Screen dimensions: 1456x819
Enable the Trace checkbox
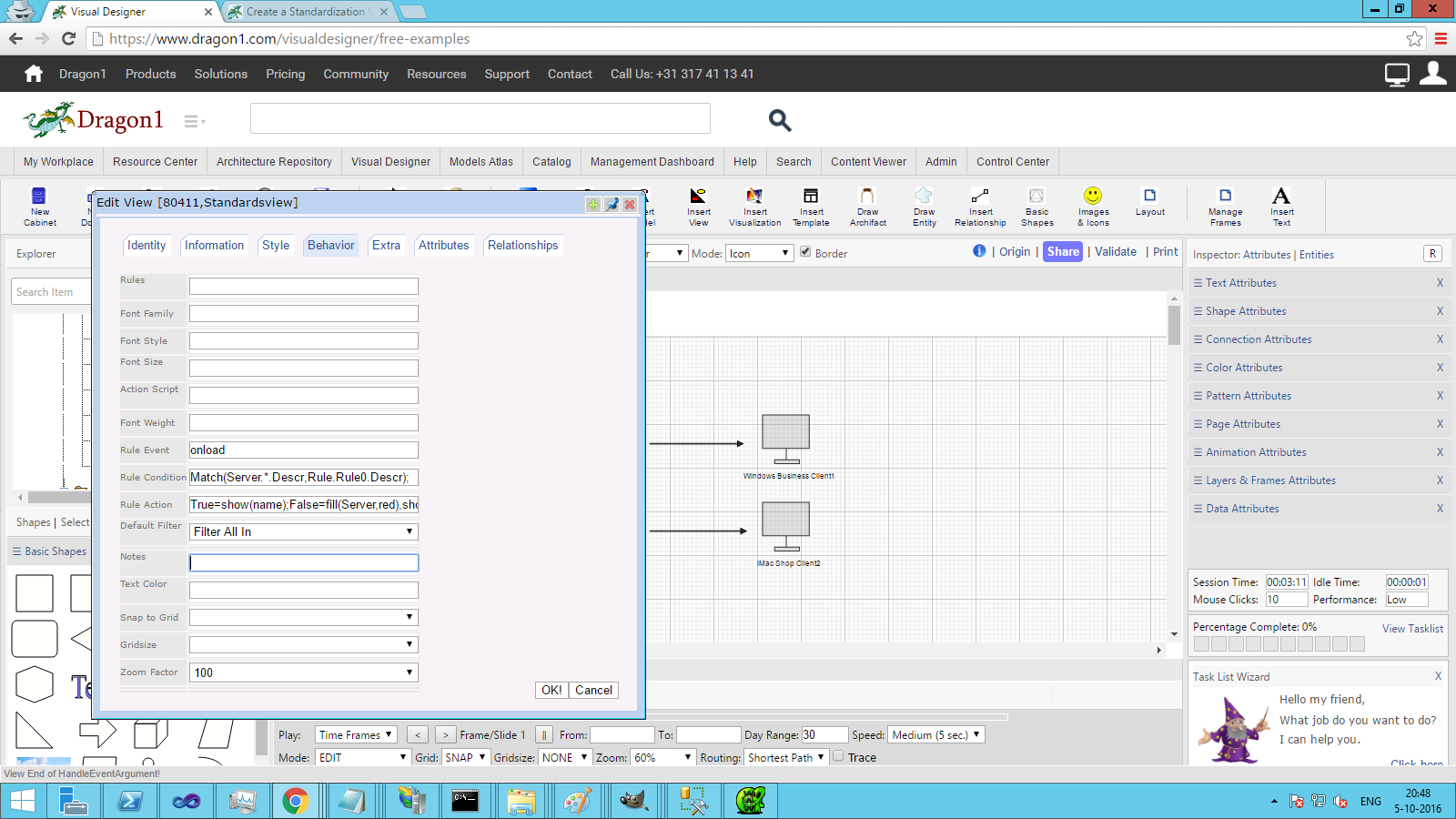click(x=838, y=756)
